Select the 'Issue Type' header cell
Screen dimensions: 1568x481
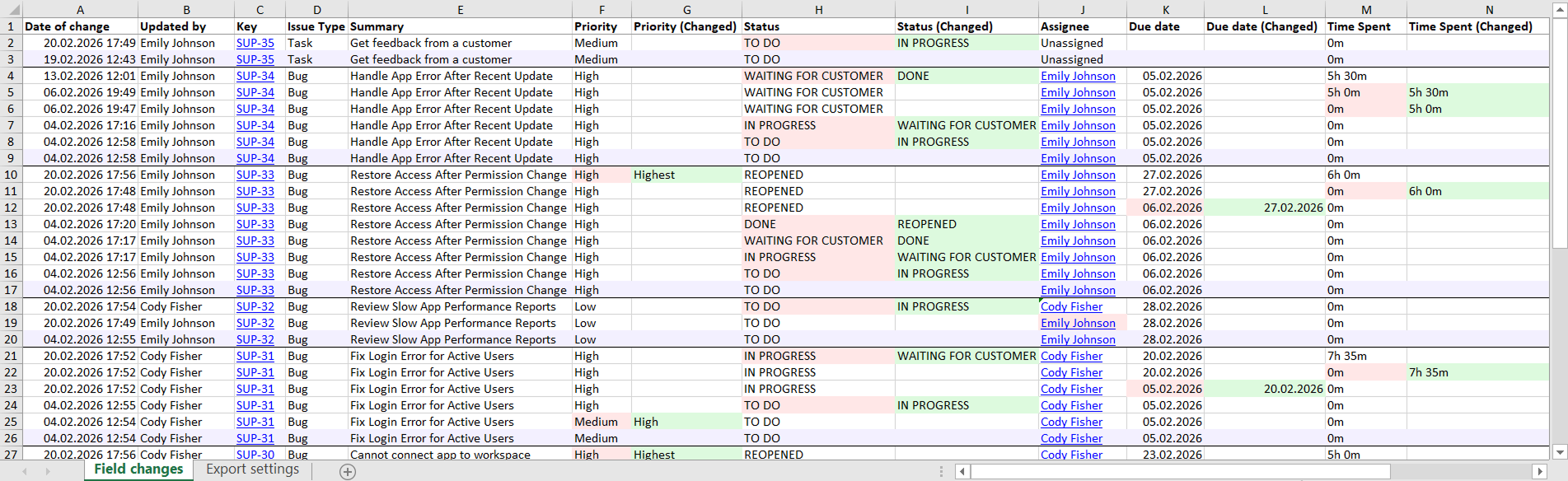point(316,26)
